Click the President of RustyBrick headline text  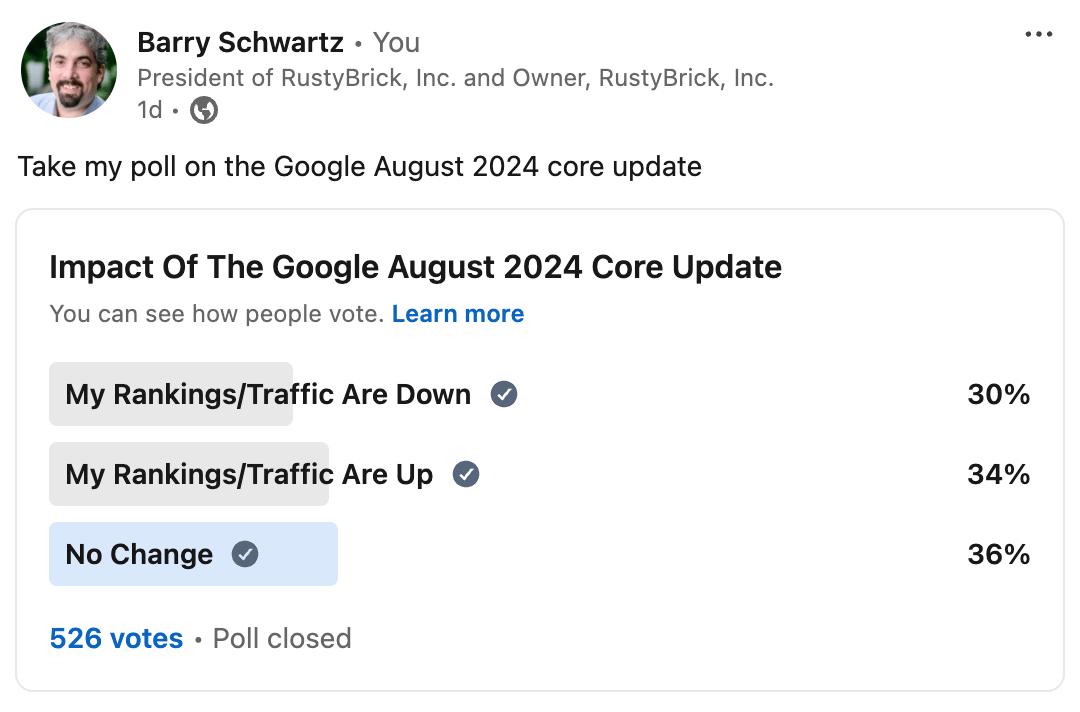tap(455, 78)
